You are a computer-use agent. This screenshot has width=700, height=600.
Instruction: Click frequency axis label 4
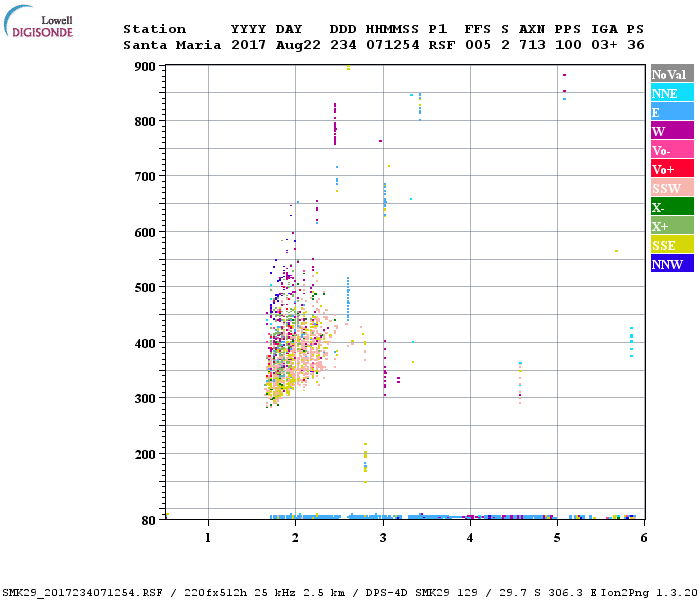coord(470,538)
